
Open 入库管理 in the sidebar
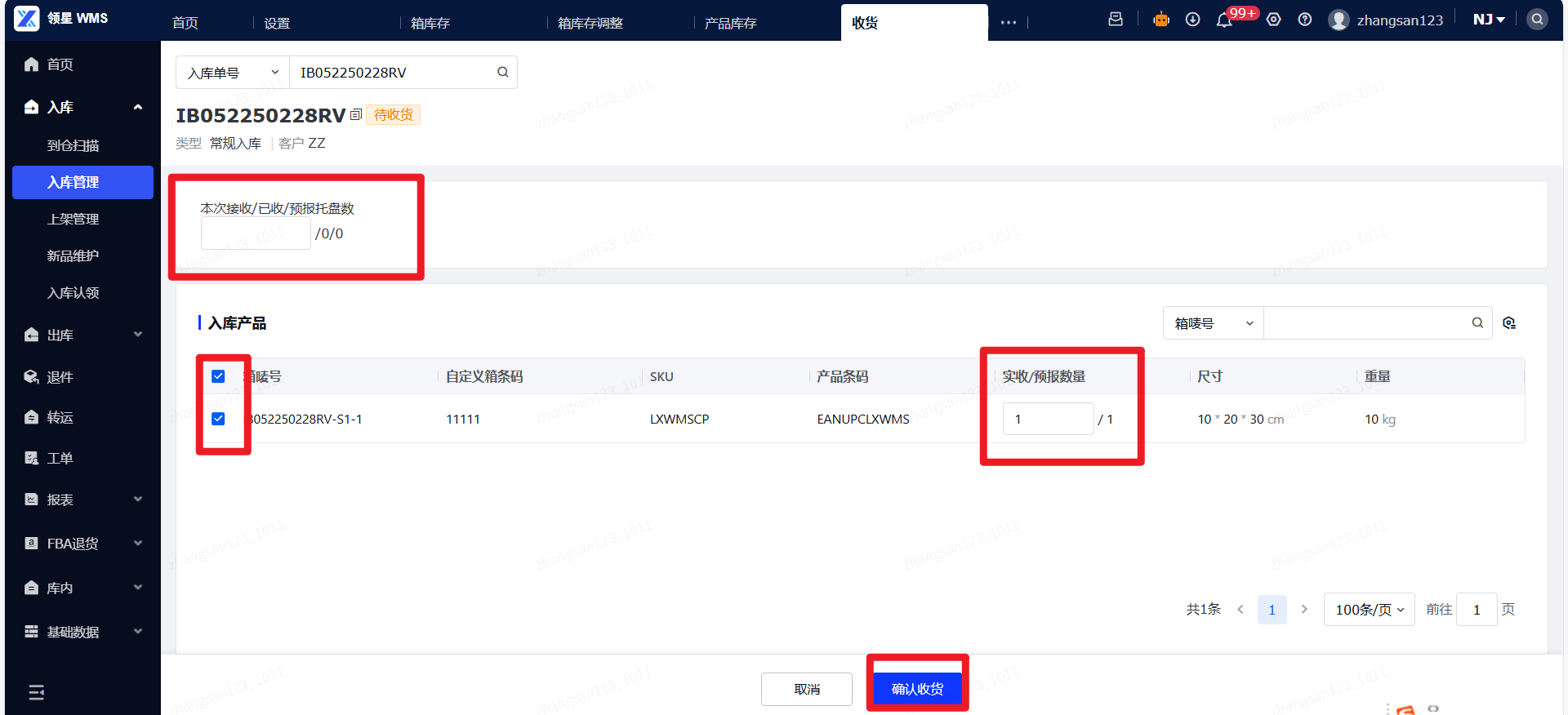point(82,182)
